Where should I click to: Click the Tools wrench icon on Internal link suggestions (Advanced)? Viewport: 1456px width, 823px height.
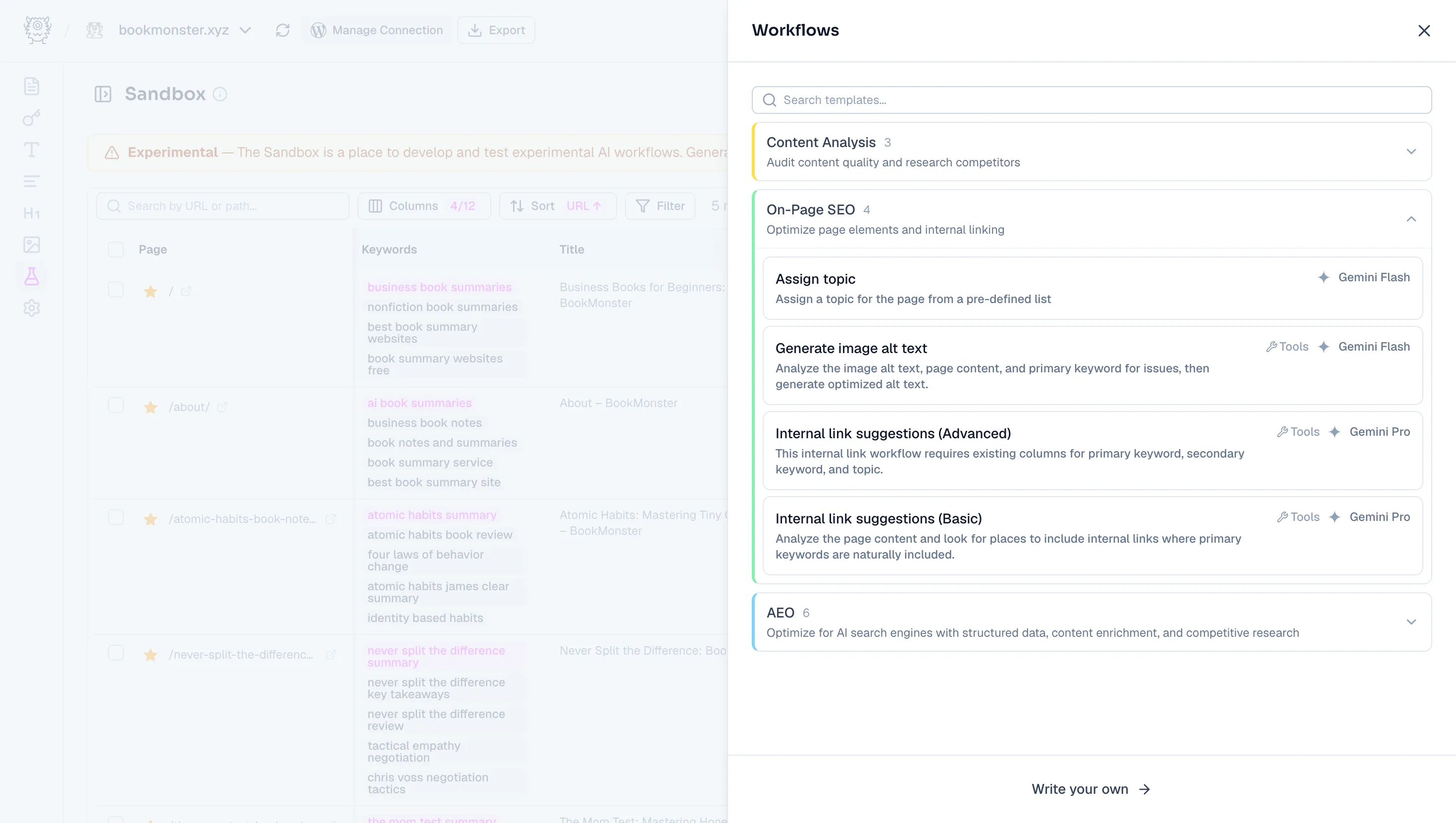pyautogui.click(x=1283, y=432)
